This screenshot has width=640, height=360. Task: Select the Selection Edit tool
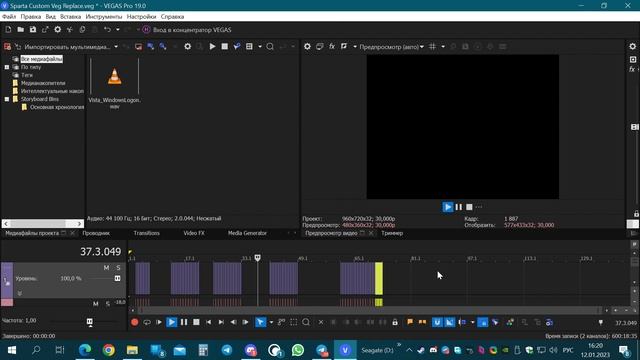click(x=293, y=322)
